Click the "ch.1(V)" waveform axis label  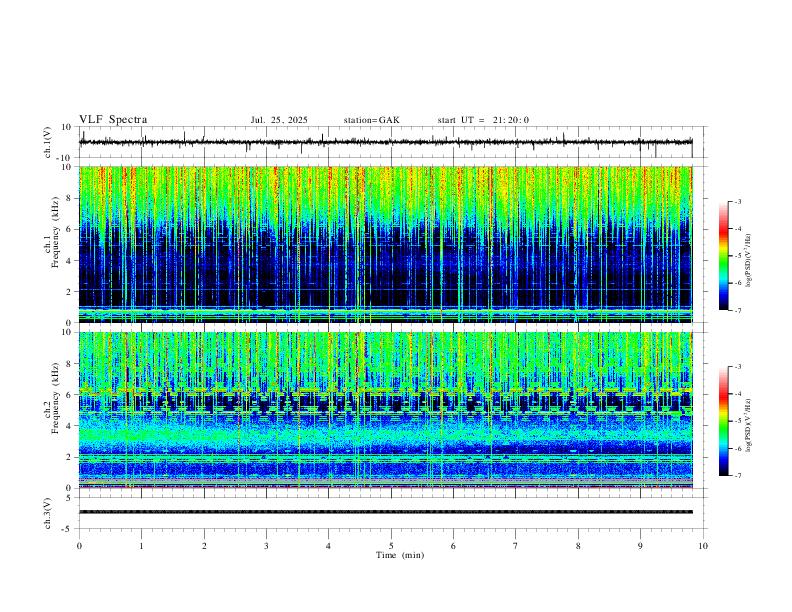point(48,142)
